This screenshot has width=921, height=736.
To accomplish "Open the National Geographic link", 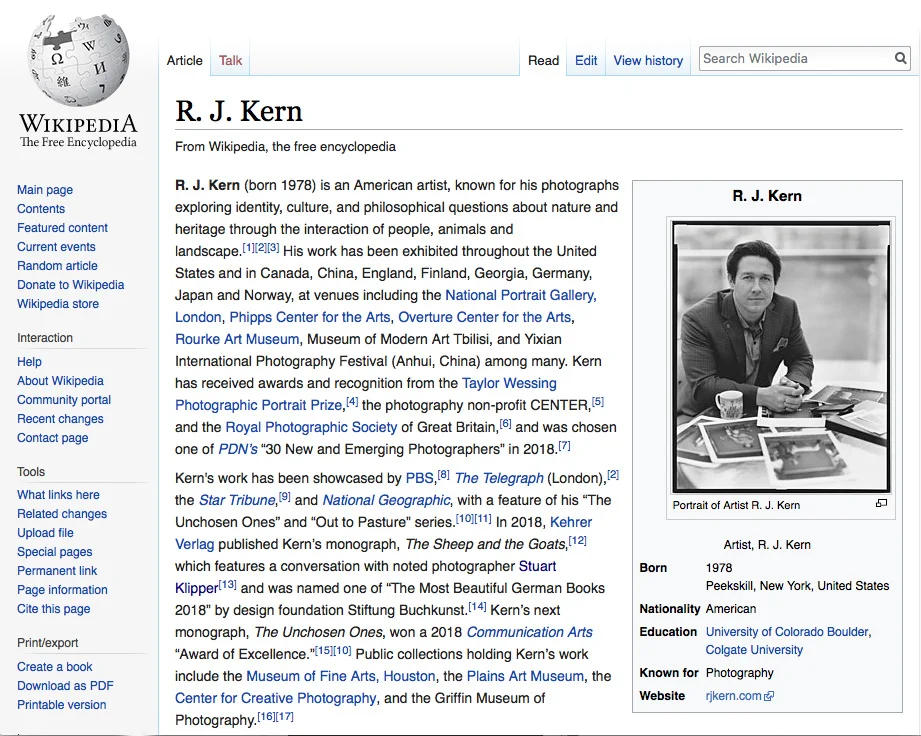I will 386,500.
